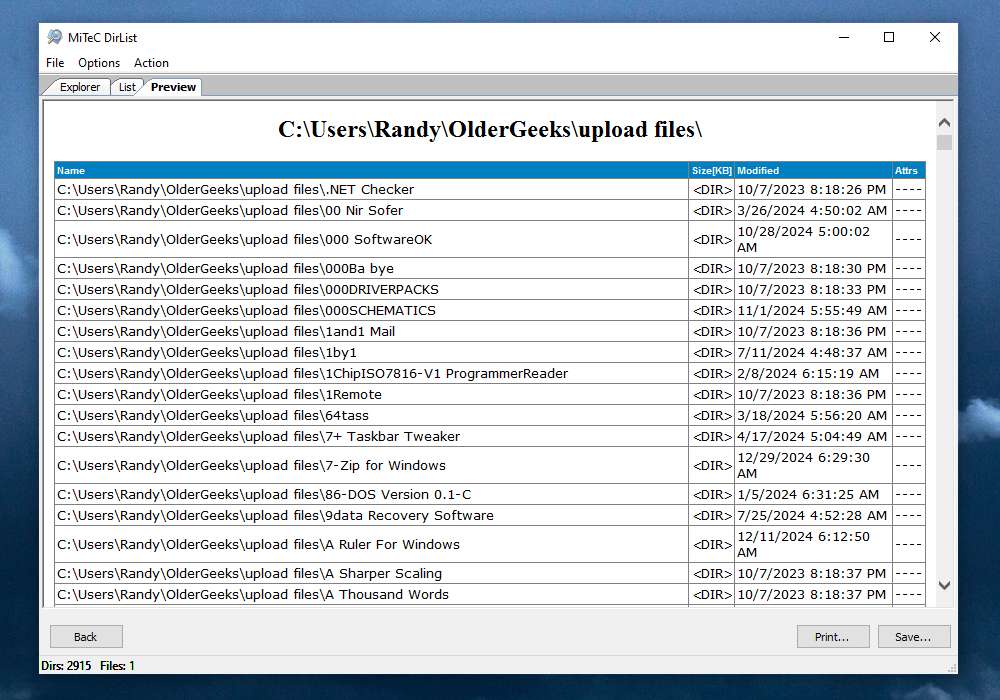
Task: Maximize the MiTeC DirList window
Action: pos(889,38)
